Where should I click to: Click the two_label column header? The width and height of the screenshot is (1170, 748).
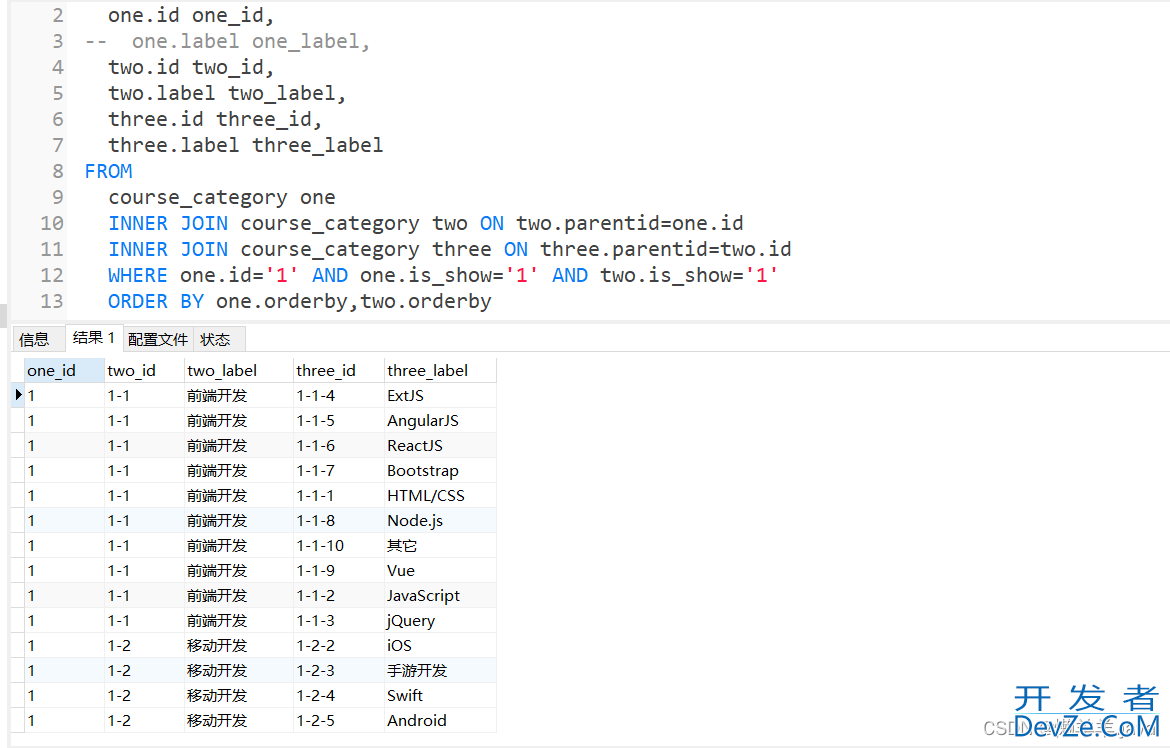(239, 370)
